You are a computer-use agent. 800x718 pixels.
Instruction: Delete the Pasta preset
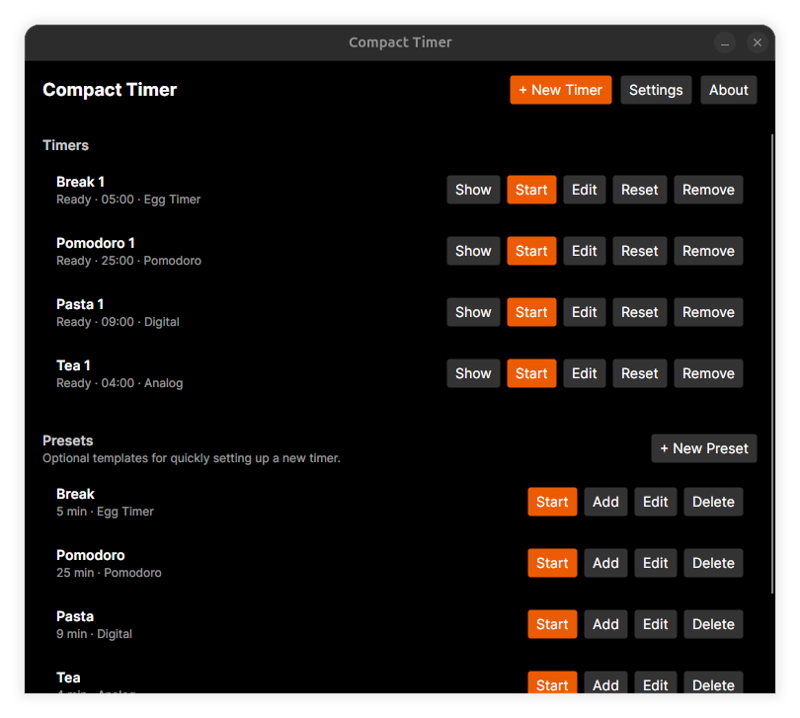(713, 624)
